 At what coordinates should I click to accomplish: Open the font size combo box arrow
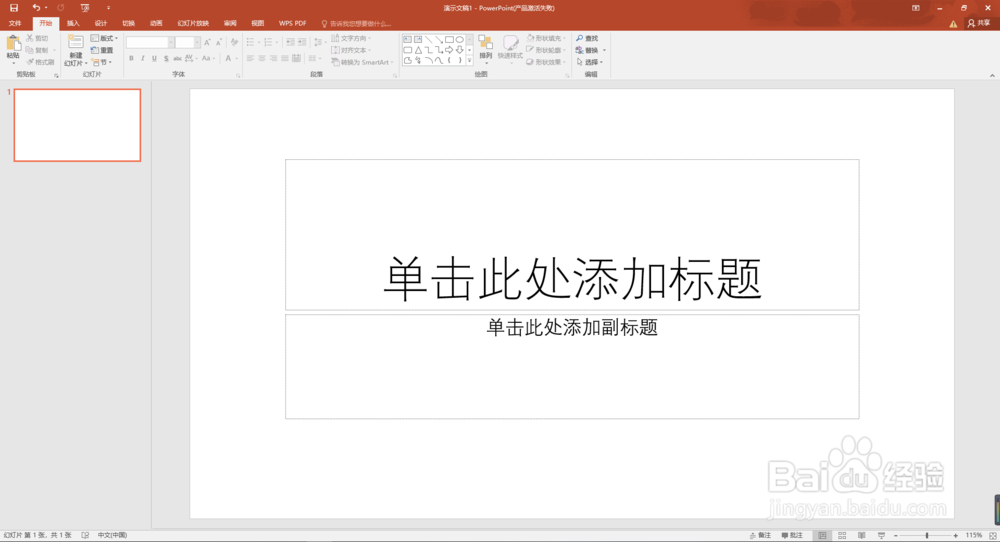pyautogui.click(x=197, y=42)
